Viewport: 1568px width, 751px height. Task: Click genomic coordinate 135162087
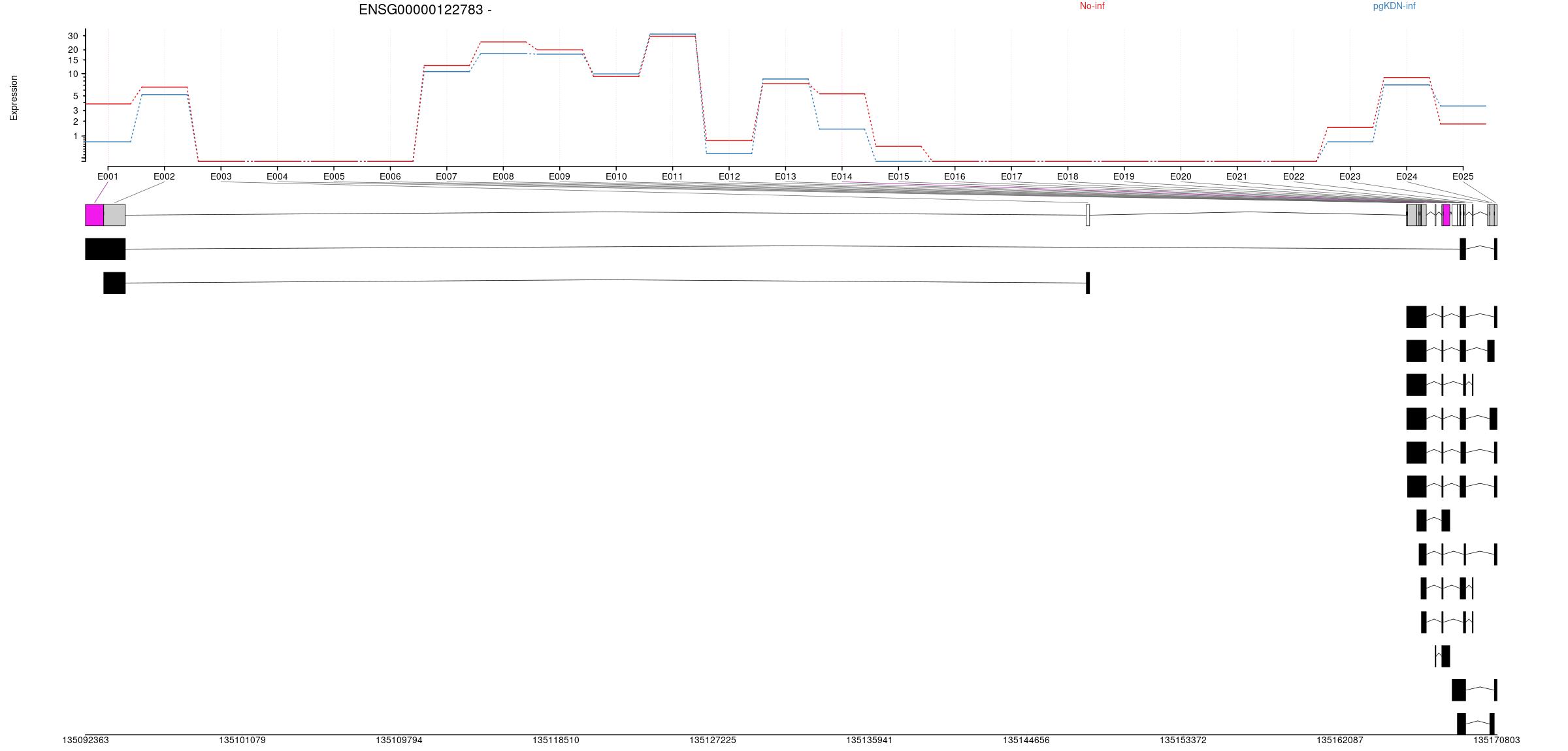[1340, 740]
